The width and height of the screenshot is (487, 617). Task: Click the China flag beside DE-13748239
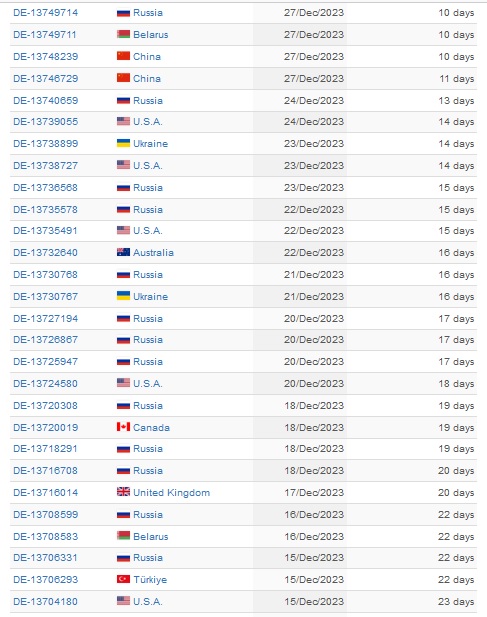click(123, 56)
